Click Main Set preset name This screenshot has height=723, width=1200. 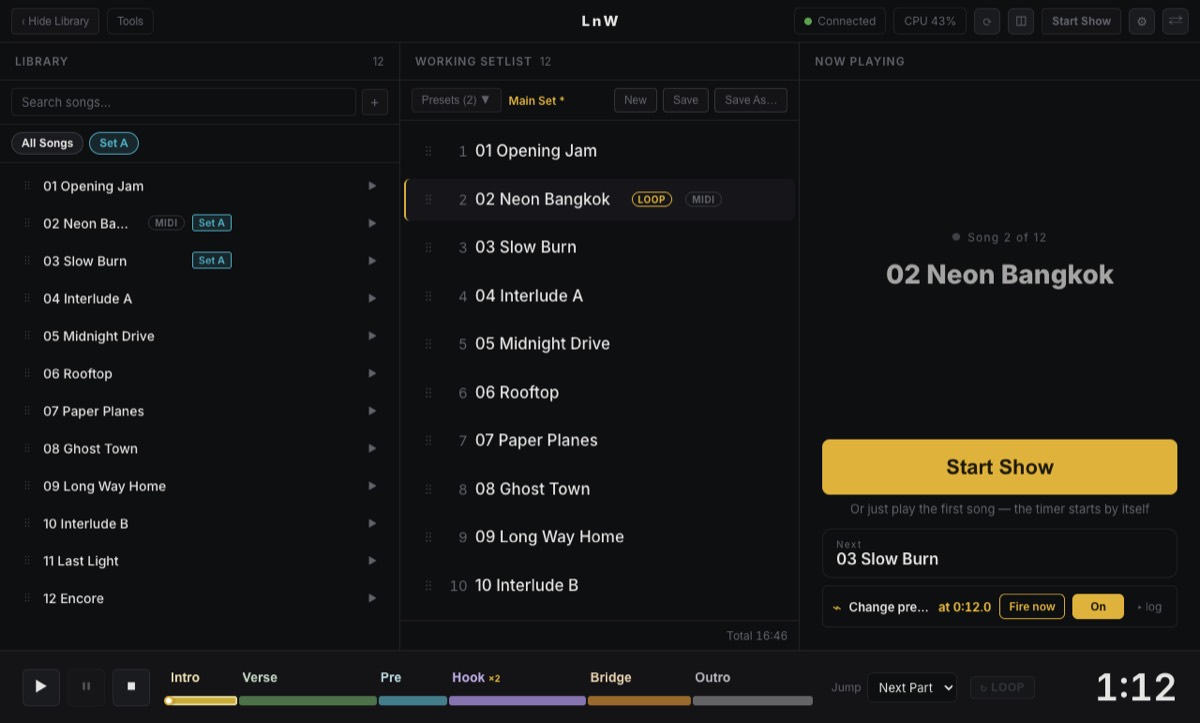click(x=536, y=100)
